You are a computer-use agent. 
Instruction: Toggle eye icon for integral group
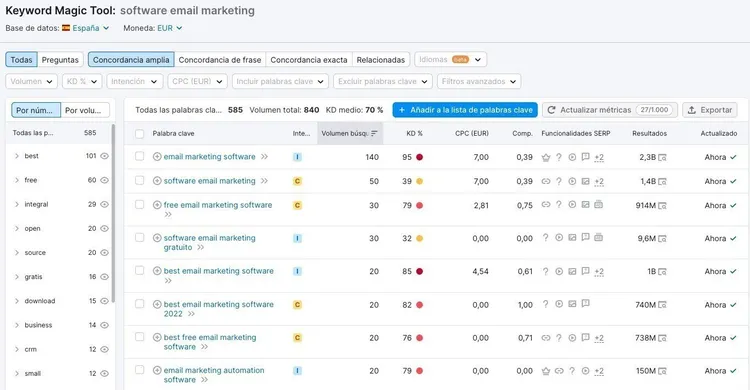point(105,204)
